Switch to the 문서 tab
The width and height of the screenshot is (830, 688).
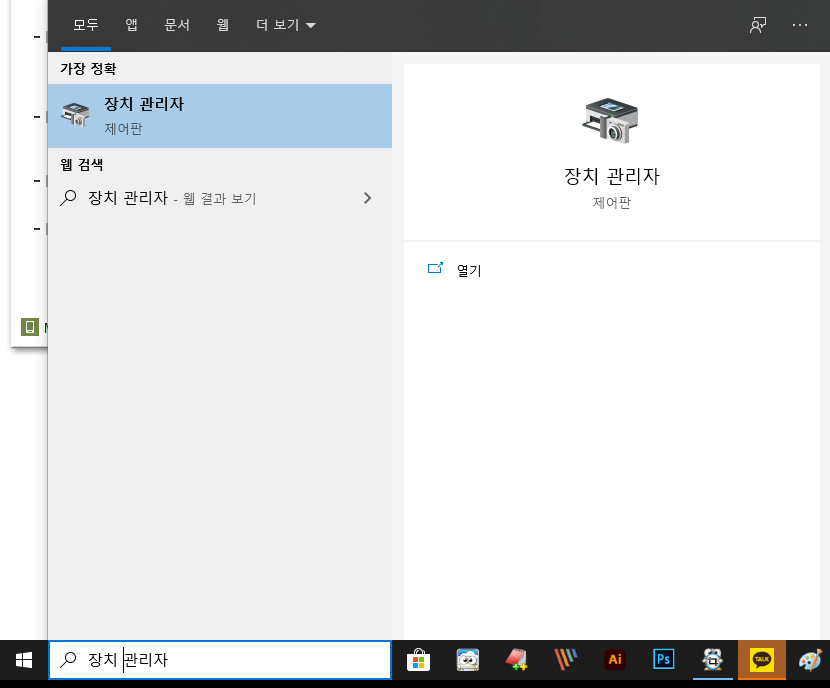[x=177, y=25]
